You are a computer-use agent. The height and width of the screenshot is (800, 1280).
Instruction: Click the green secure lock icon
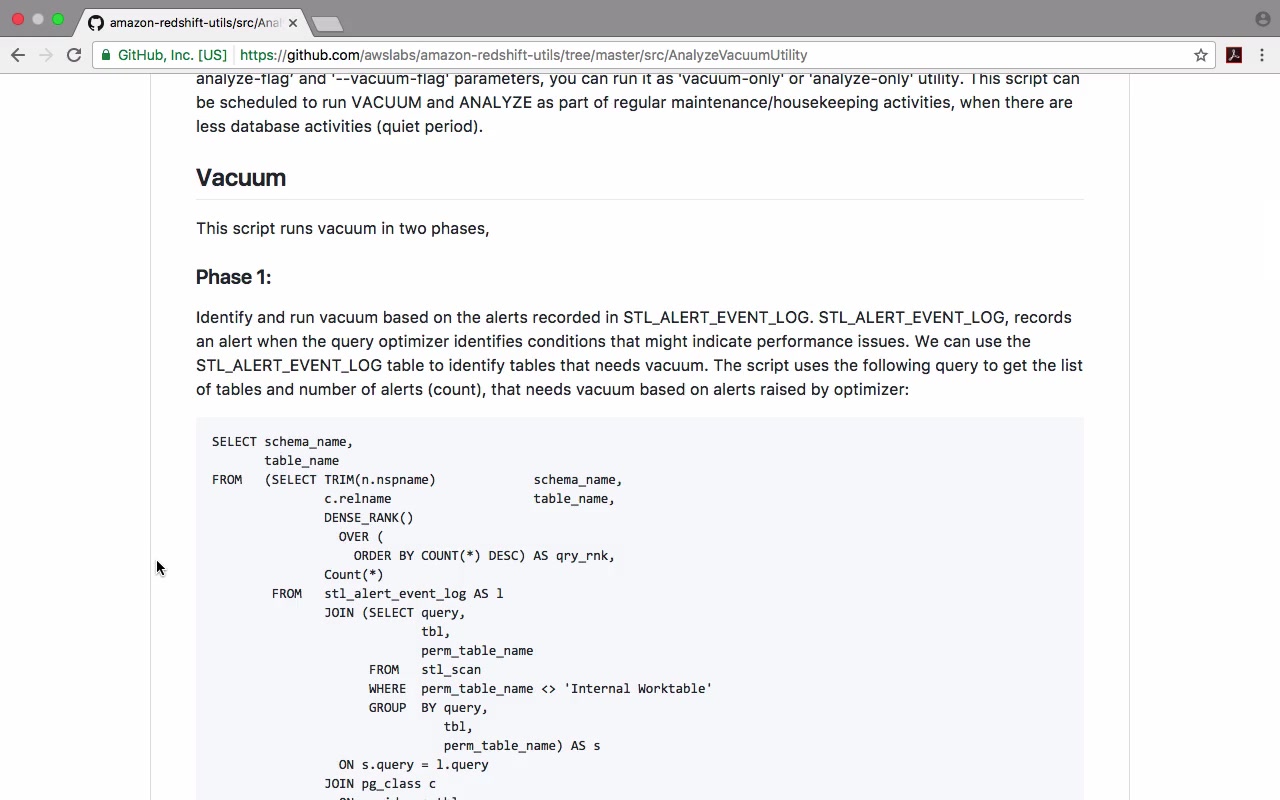pyautogui.click(x=106, y=55)
